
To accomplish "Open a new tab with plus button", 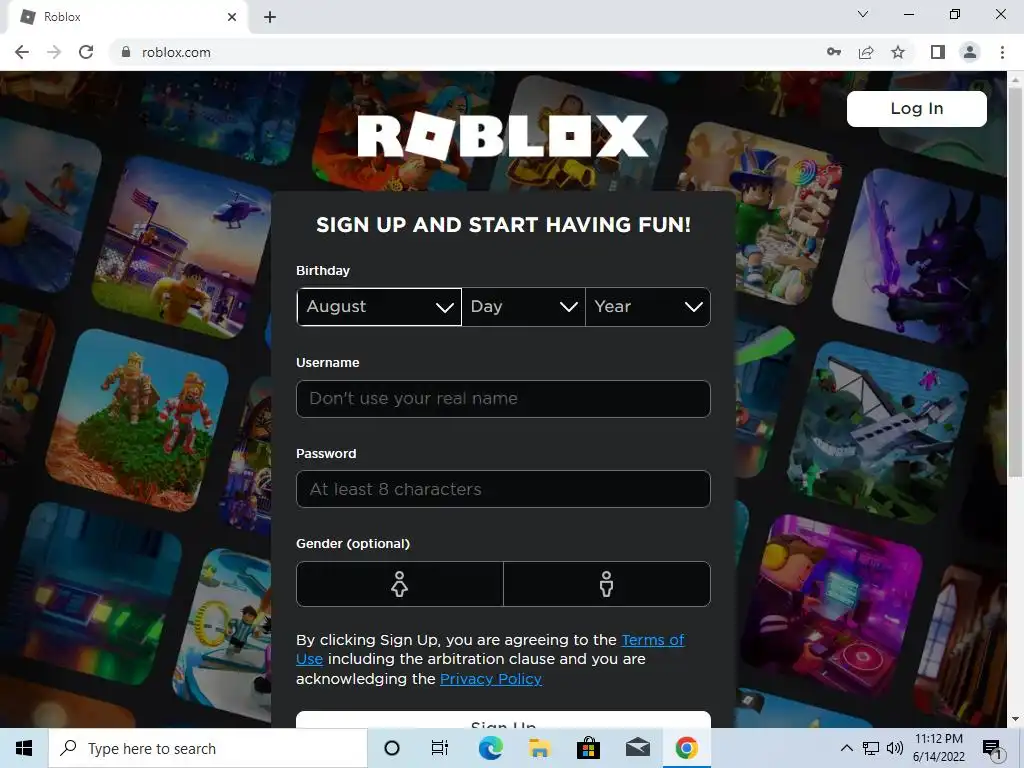I will tap(270, 17).
